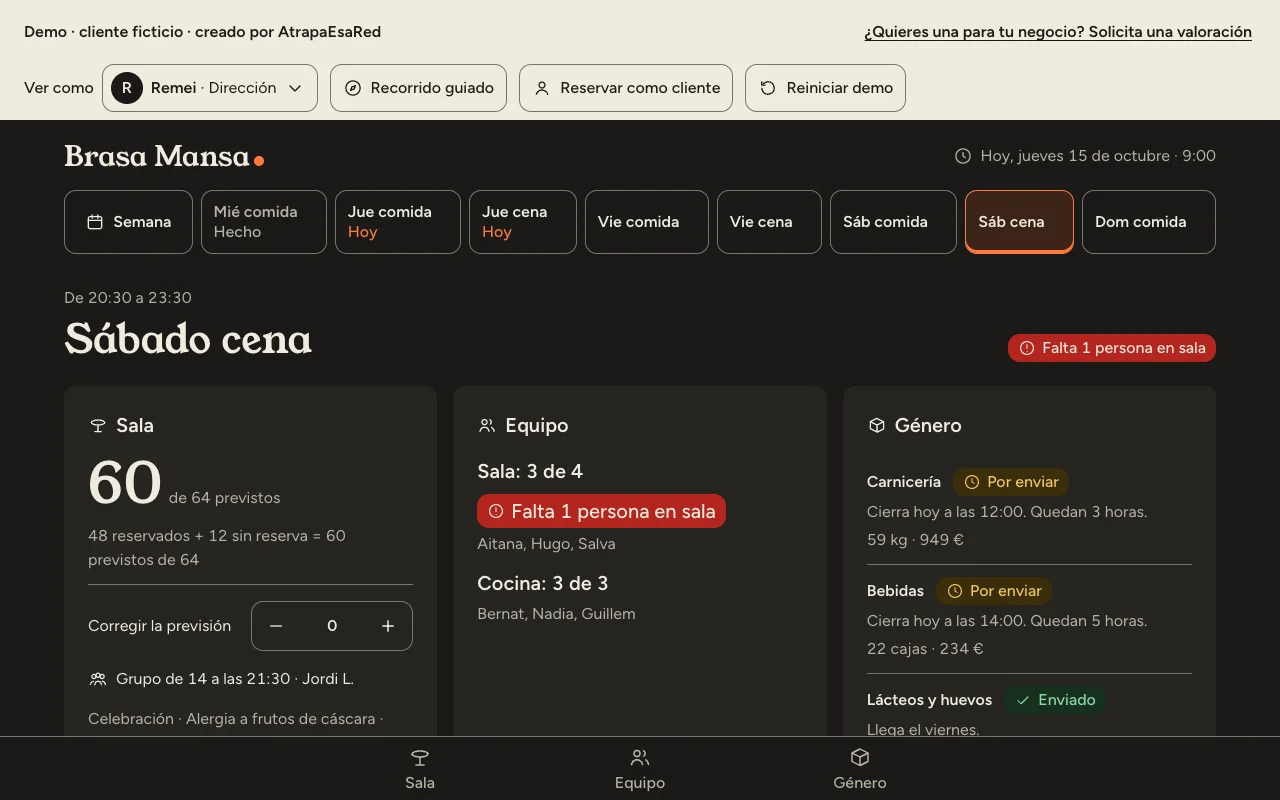Click Carnicería 'Por enviar' status badge
The width and height of the screenshot is (1280, 800).
(x=1011, y=482)
